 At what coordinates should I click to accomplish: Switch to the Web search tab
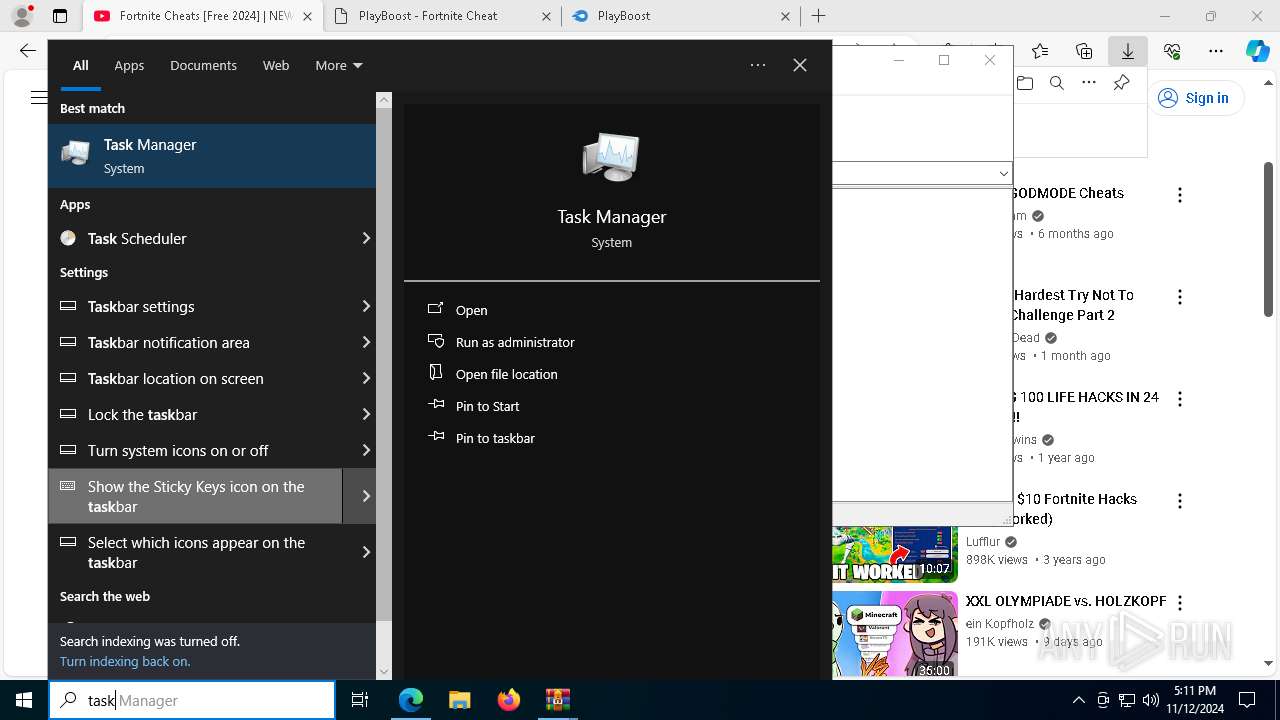pos(276,65)
